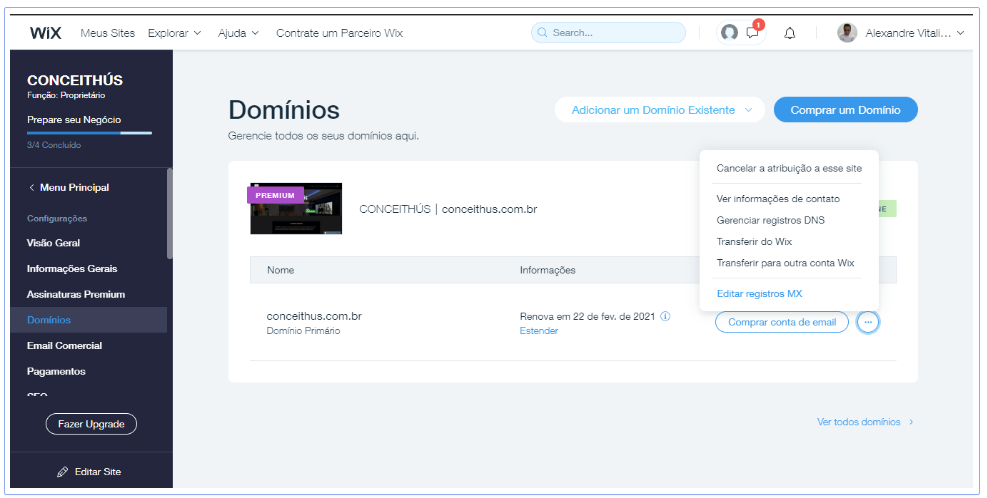This screenshot has height=498, width=987.
Task: Select Gerenciar registros DNS from menu
Action: [770, 220]
